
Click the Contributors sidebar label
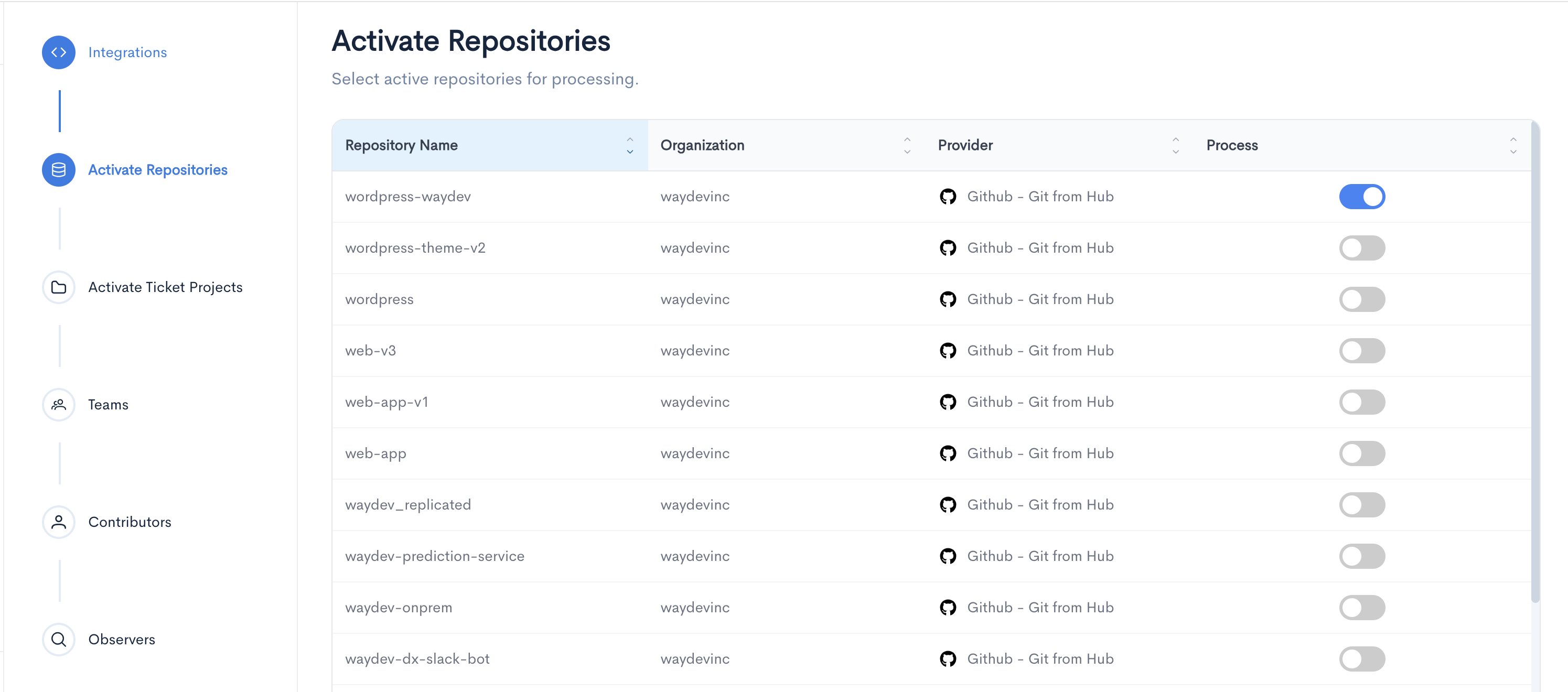[x=130, y=522]
